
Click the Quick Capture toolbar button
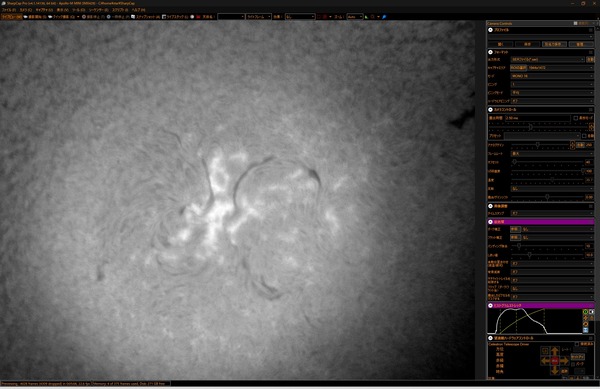[62, 17]
